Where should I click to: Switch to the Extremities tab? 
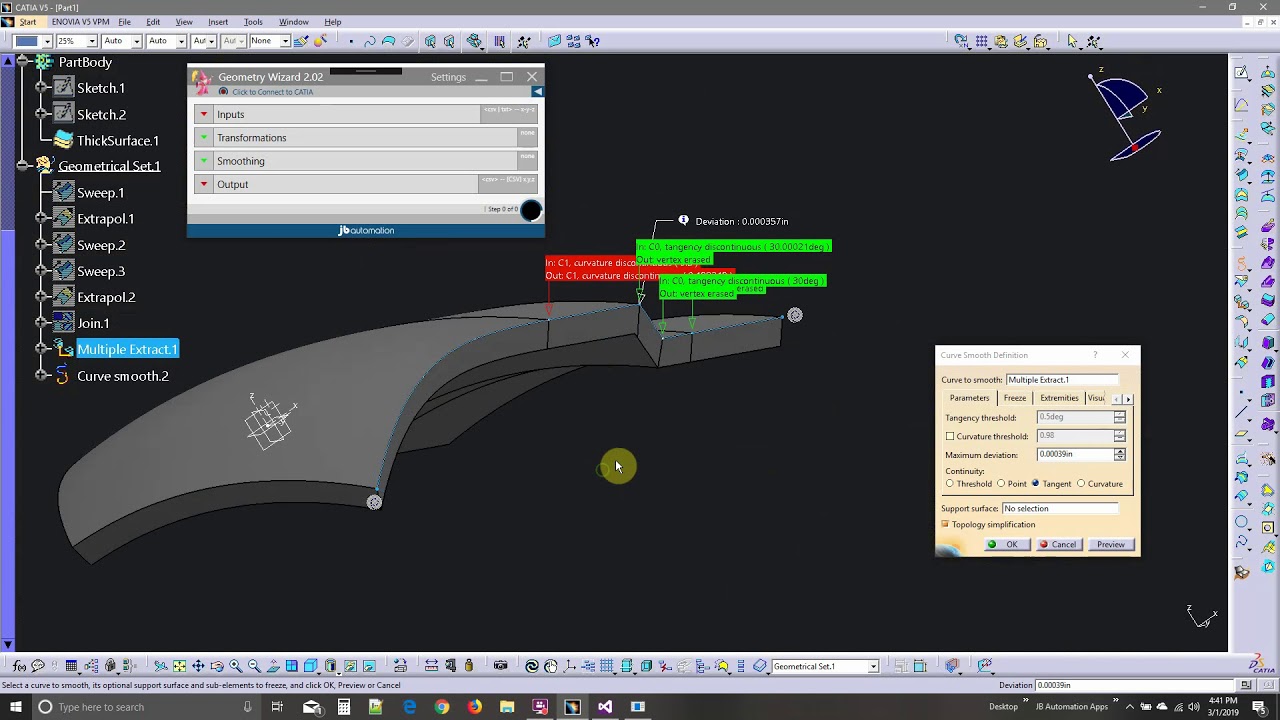tap(1058, 398)
